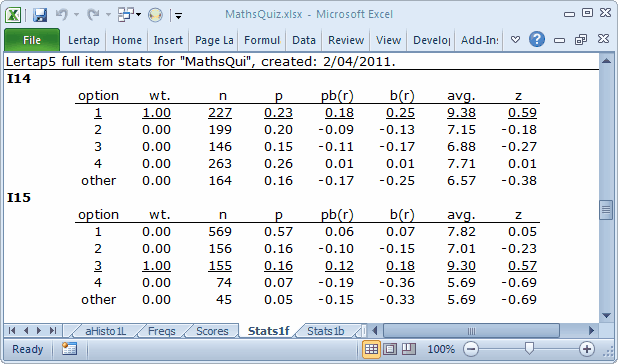Open the View ribbon tab

pyautogui.click(x=388, y=40)
